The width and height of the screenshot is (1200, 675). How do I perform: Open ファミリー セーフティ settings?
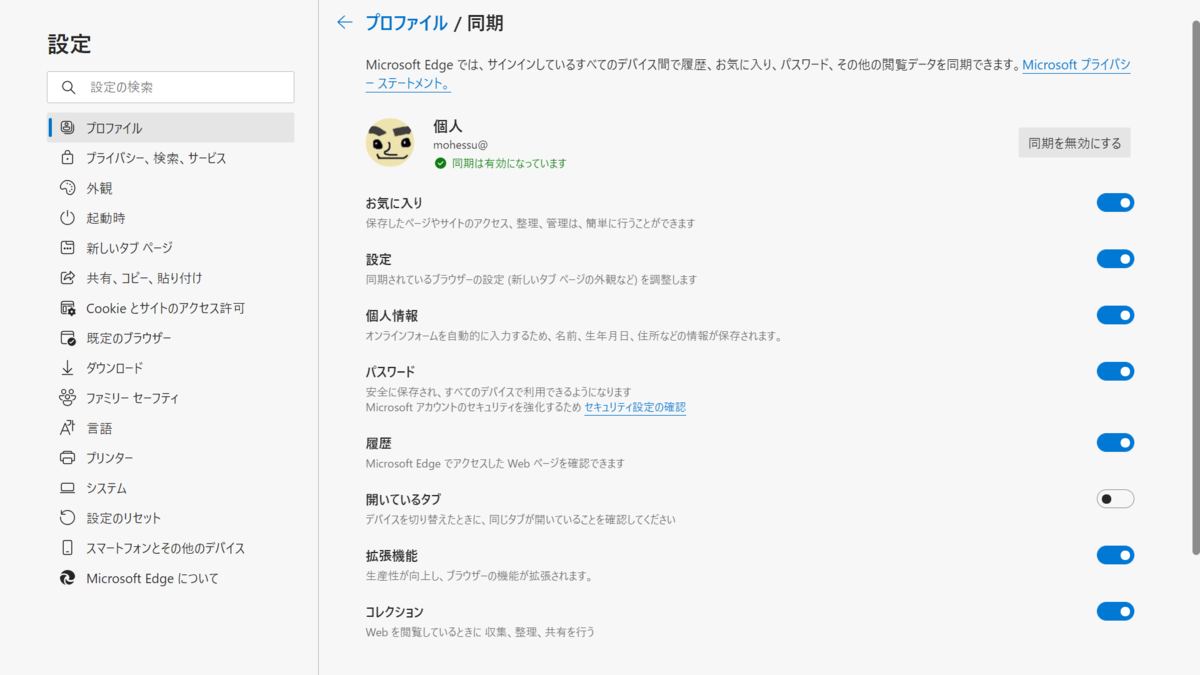point(171,398)
